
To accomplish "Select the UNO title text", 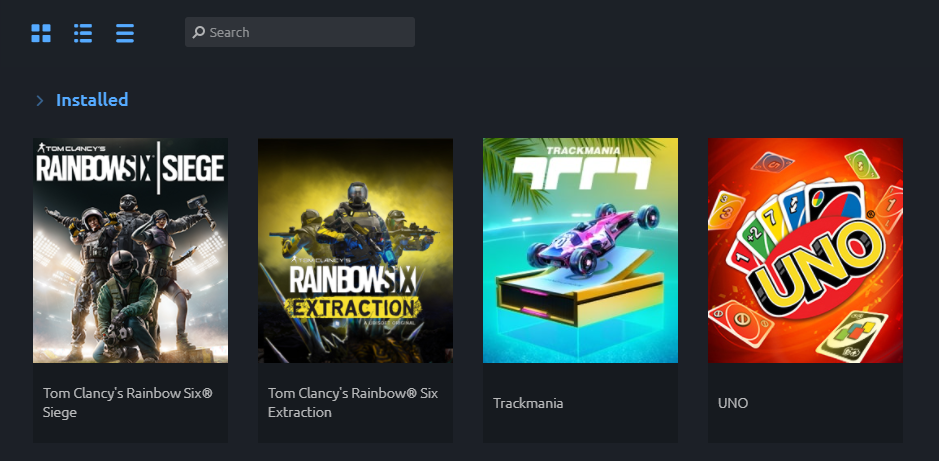I will [x=733, y=403].
